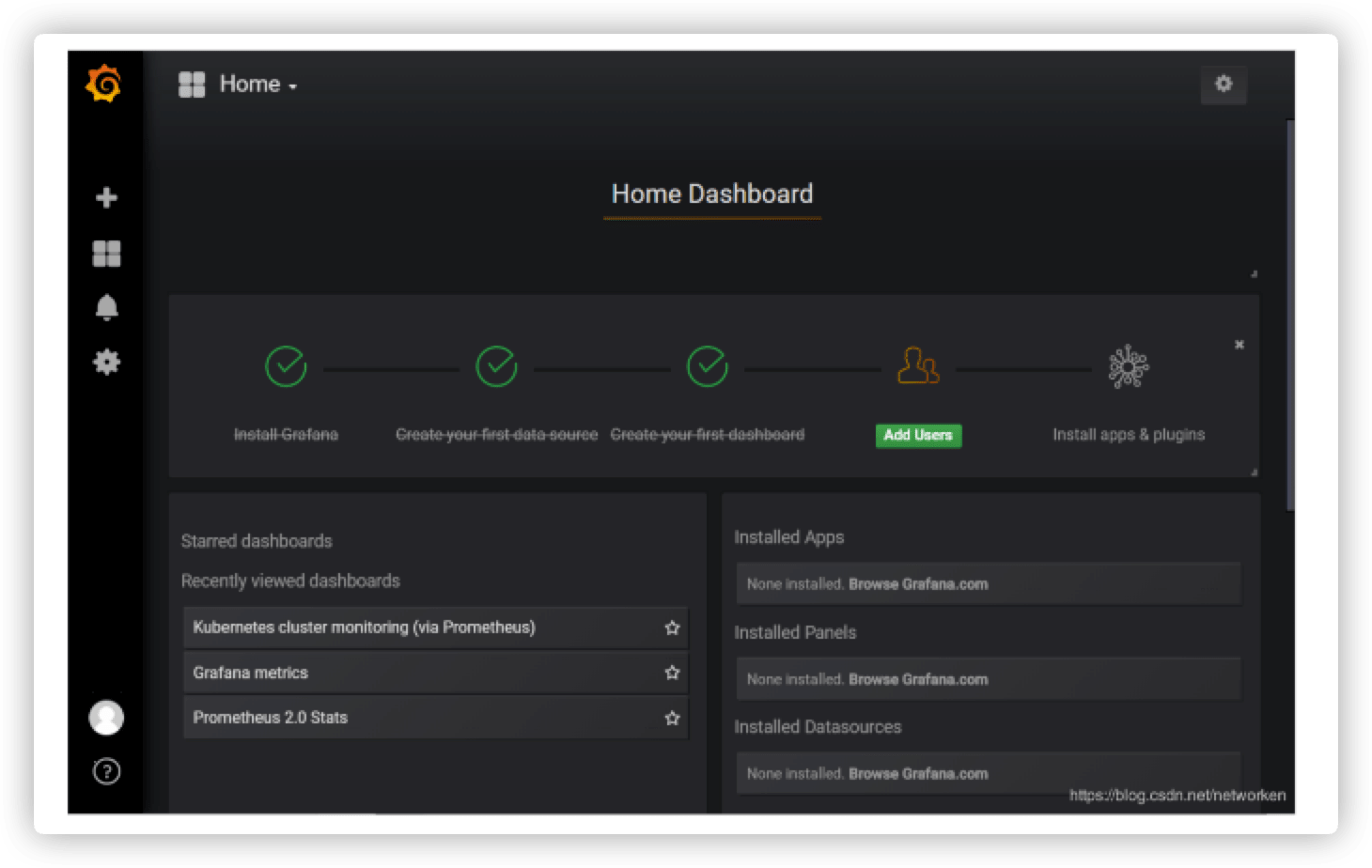Click Install apps & plugins label
Image resolution: width=1372 pixels, height=868 pixels.
pyautogui.click(x=1129, y=434)
